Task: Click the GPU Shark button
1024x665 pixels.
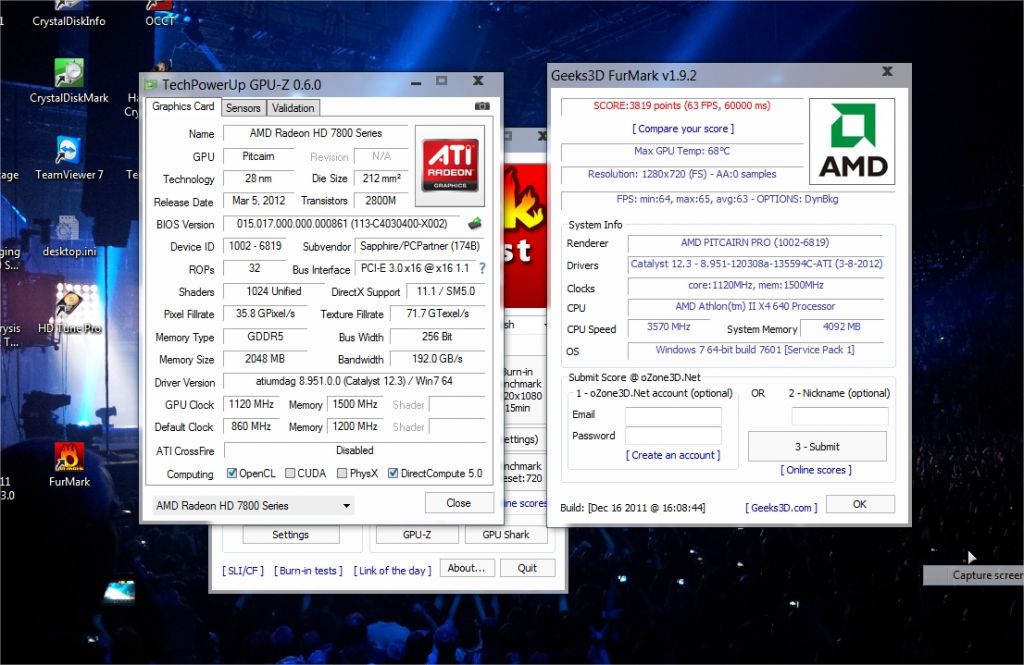Action: [x=506, y=534]
